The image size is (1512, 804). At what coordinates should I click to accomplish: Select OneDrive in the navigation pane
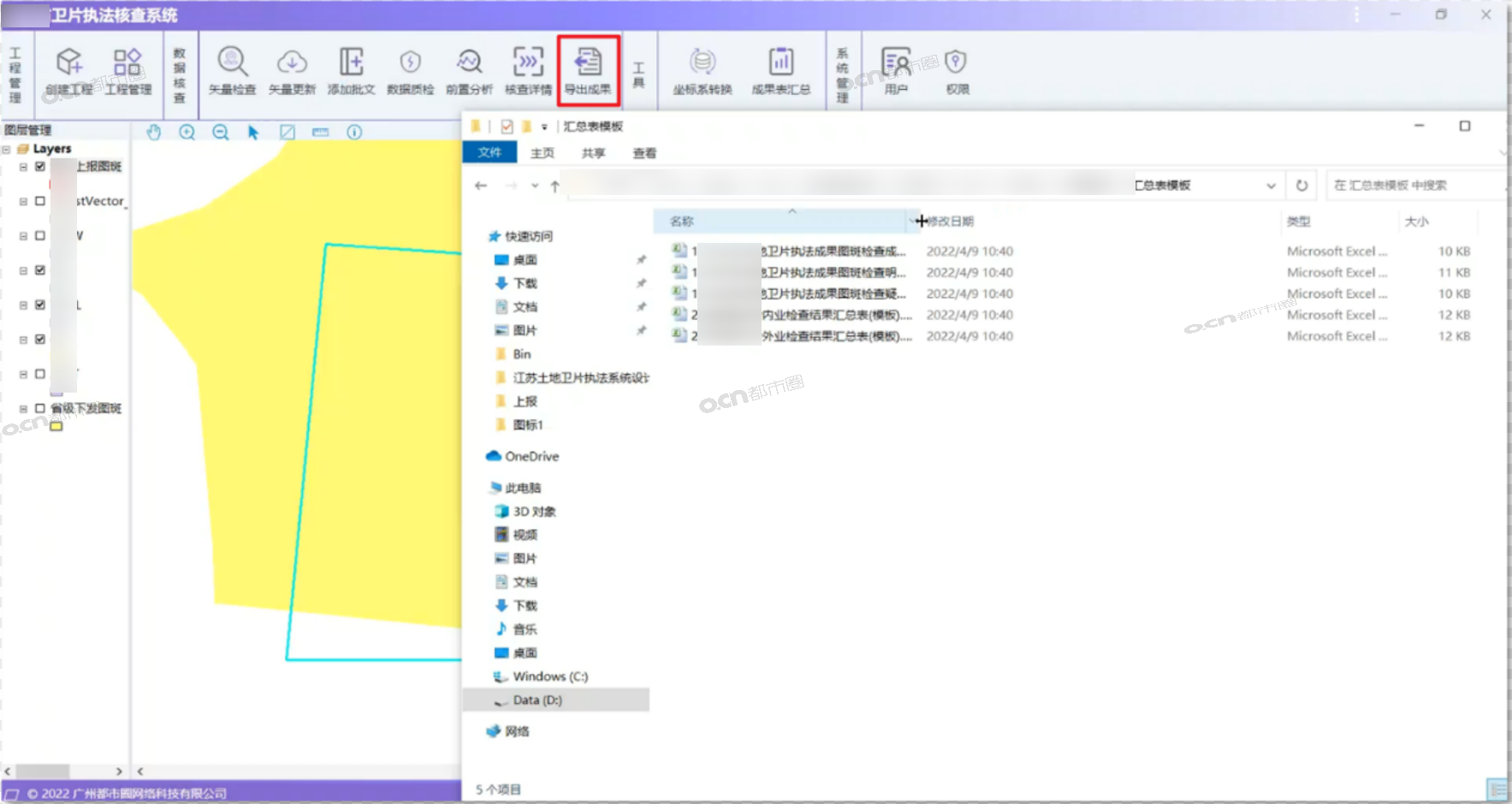pos(522,457)
